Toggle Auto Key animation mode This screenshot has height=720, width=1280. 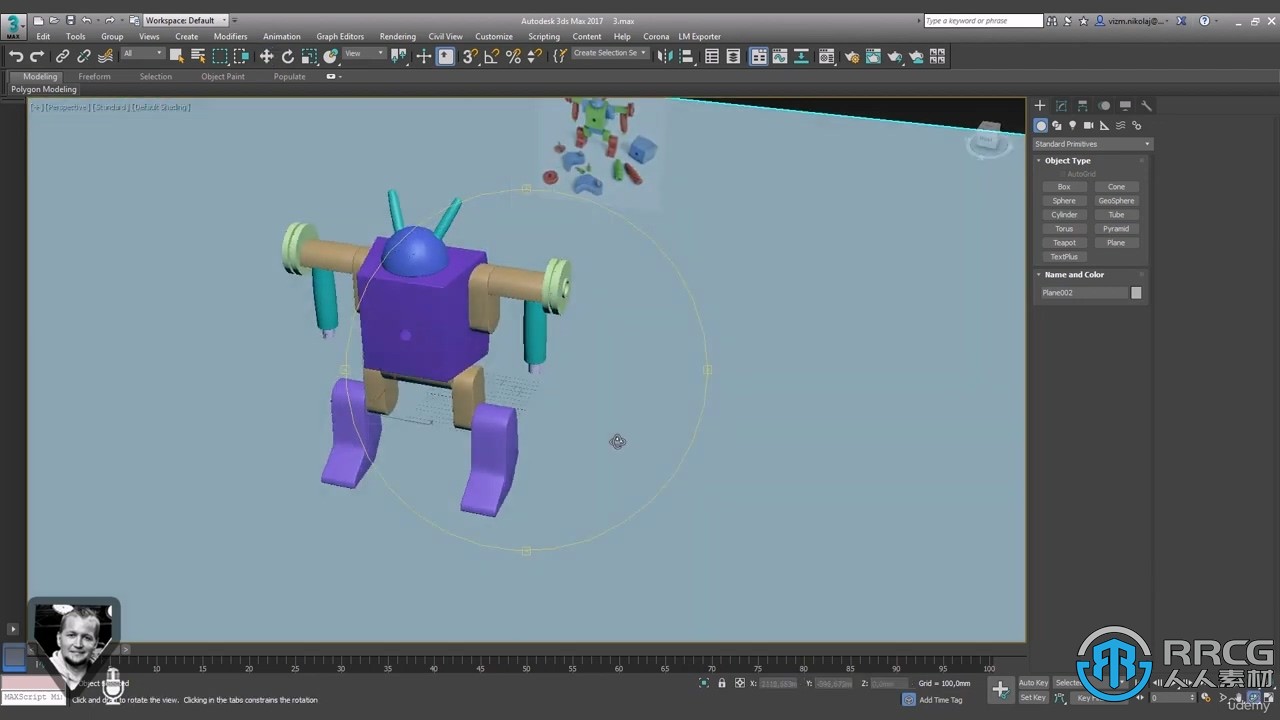click(1033, 683)
